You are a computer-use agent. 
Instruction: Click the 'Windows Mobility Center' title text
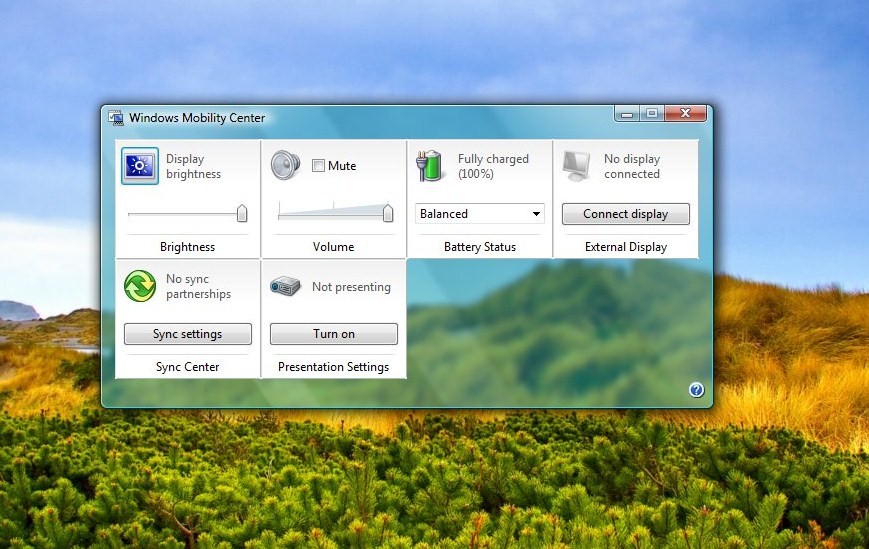(197, 118)
